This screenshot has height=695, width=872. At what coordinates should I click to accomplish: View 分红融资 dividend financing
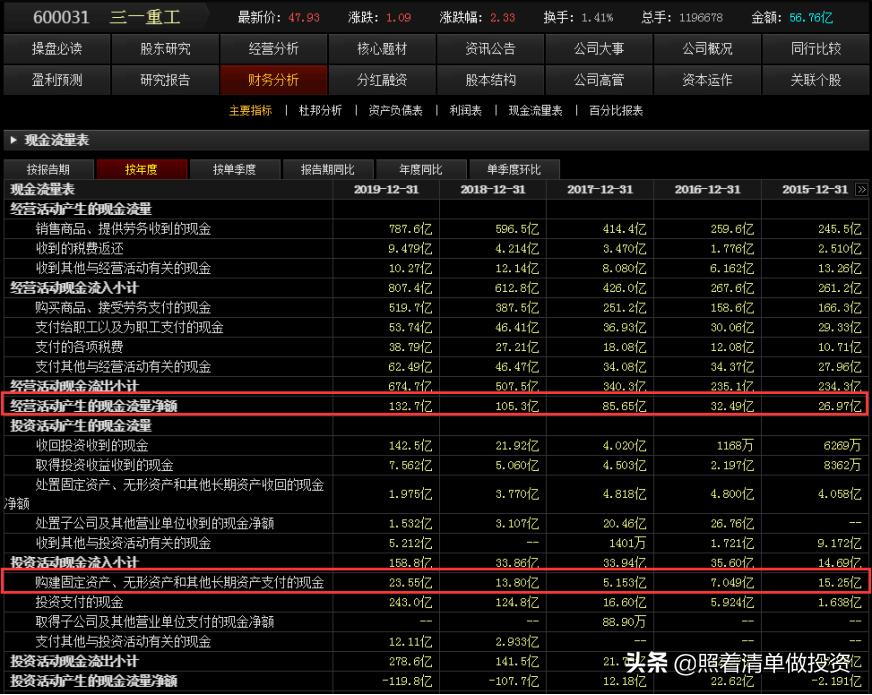381,80
